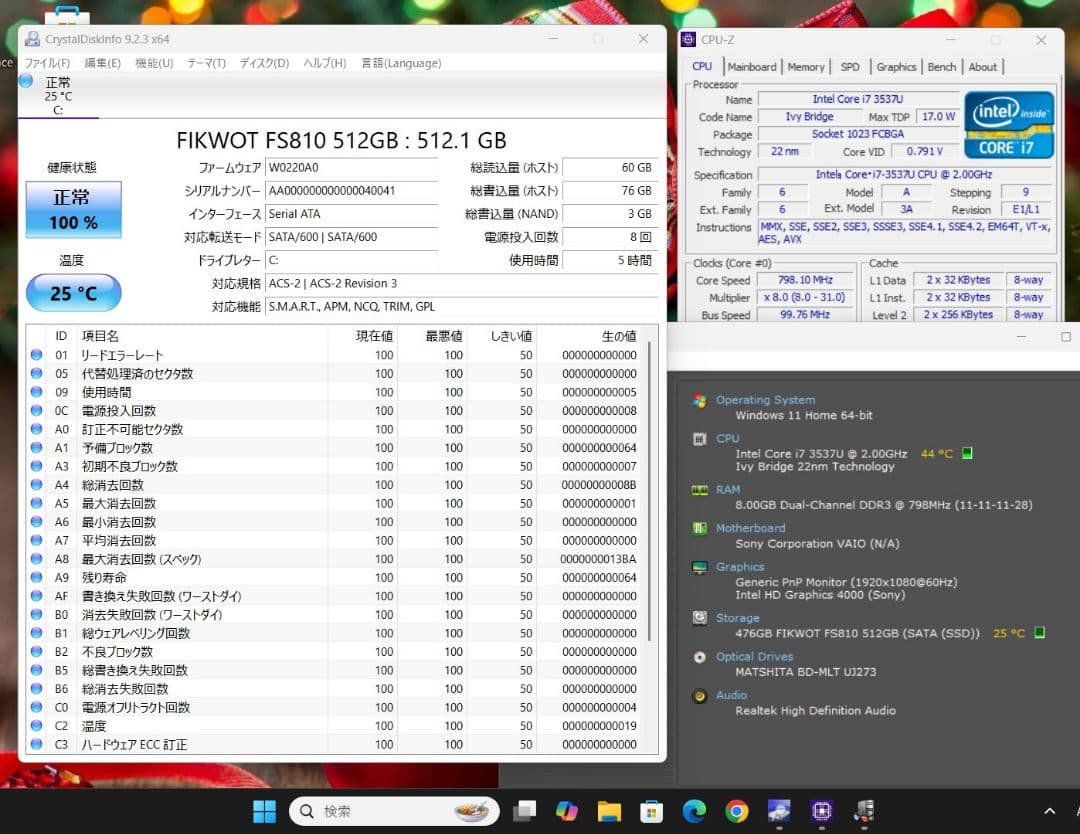
Task: Click the green 44°C temperature indicator square
Action: click(x=966, y=453)
